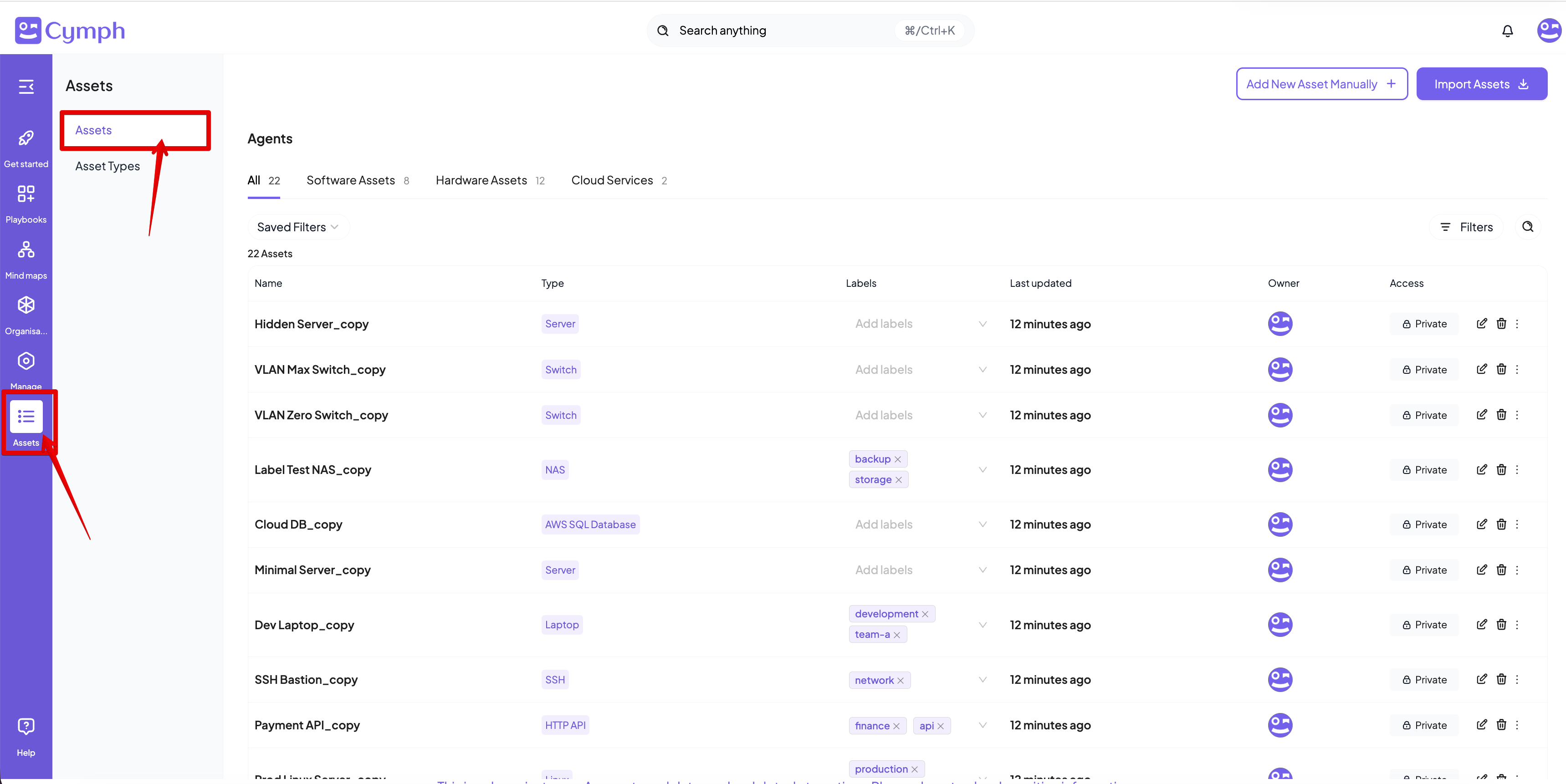Delete Cloud DB_copy using the trash icon
Image resolution: width=1566 pixels, height=784 pixels.
point(1502,524)
